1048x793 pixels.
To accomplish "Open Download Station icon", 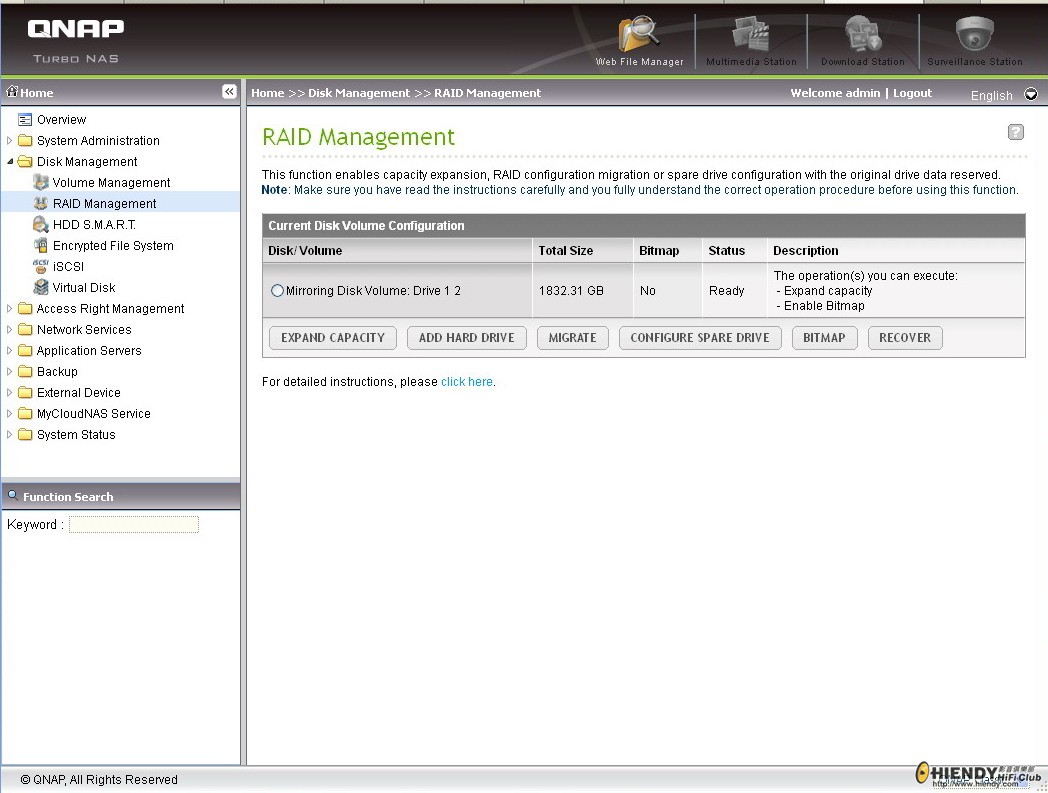I will (x=862, y=33).
